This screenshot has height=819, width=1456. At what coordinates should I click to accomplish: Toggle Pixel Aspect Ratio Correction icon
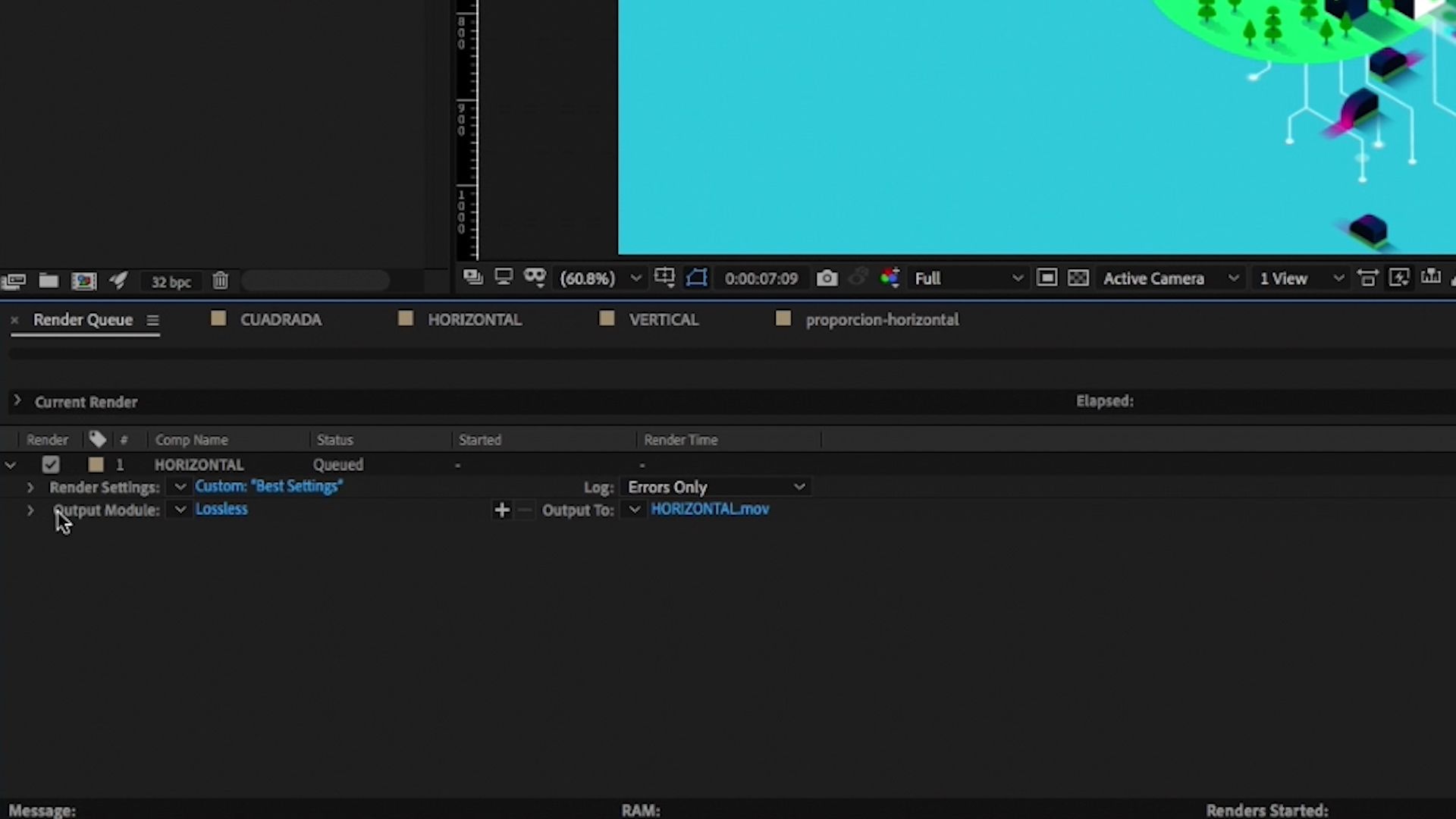1368,278
